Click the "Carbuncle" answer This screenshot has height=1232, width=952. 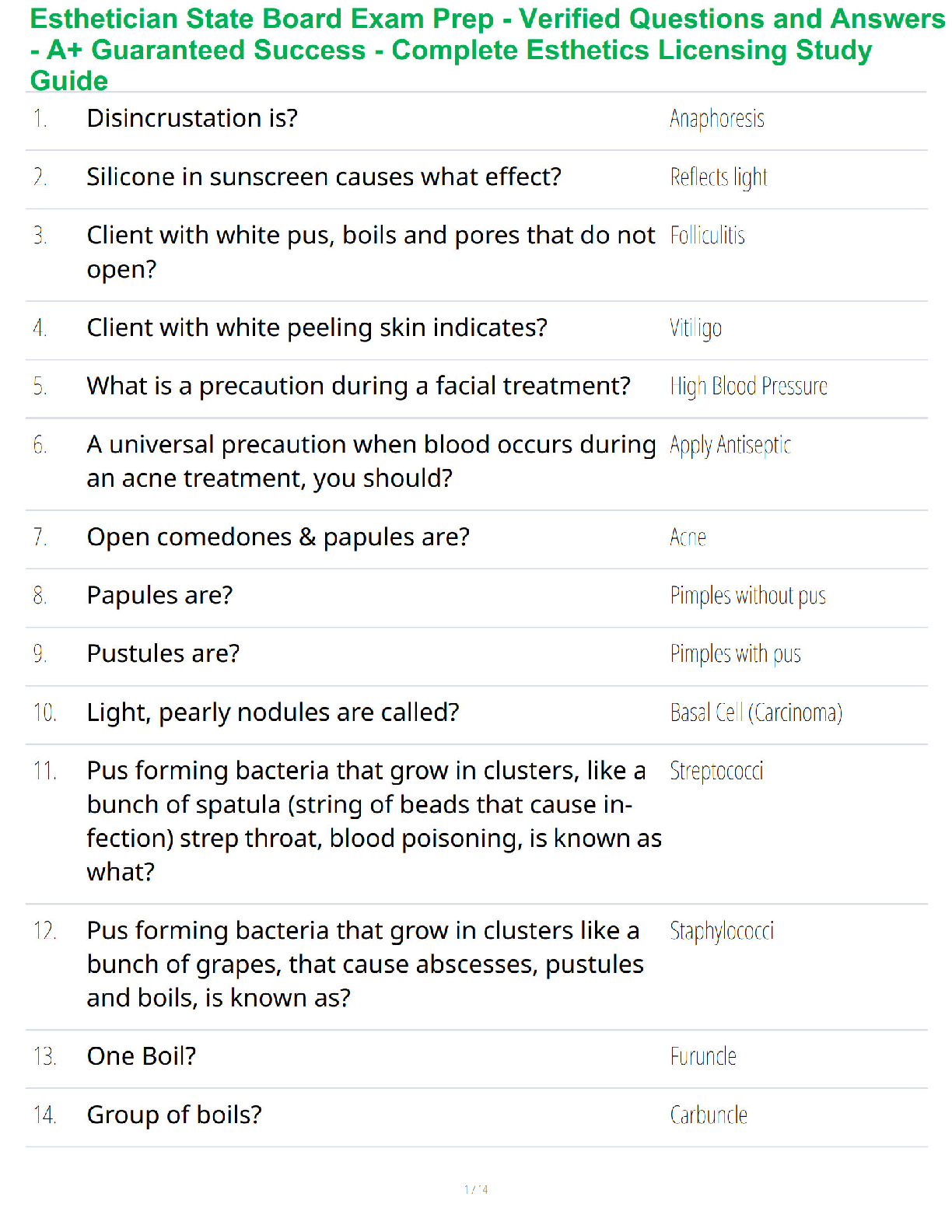point(709,1115)
